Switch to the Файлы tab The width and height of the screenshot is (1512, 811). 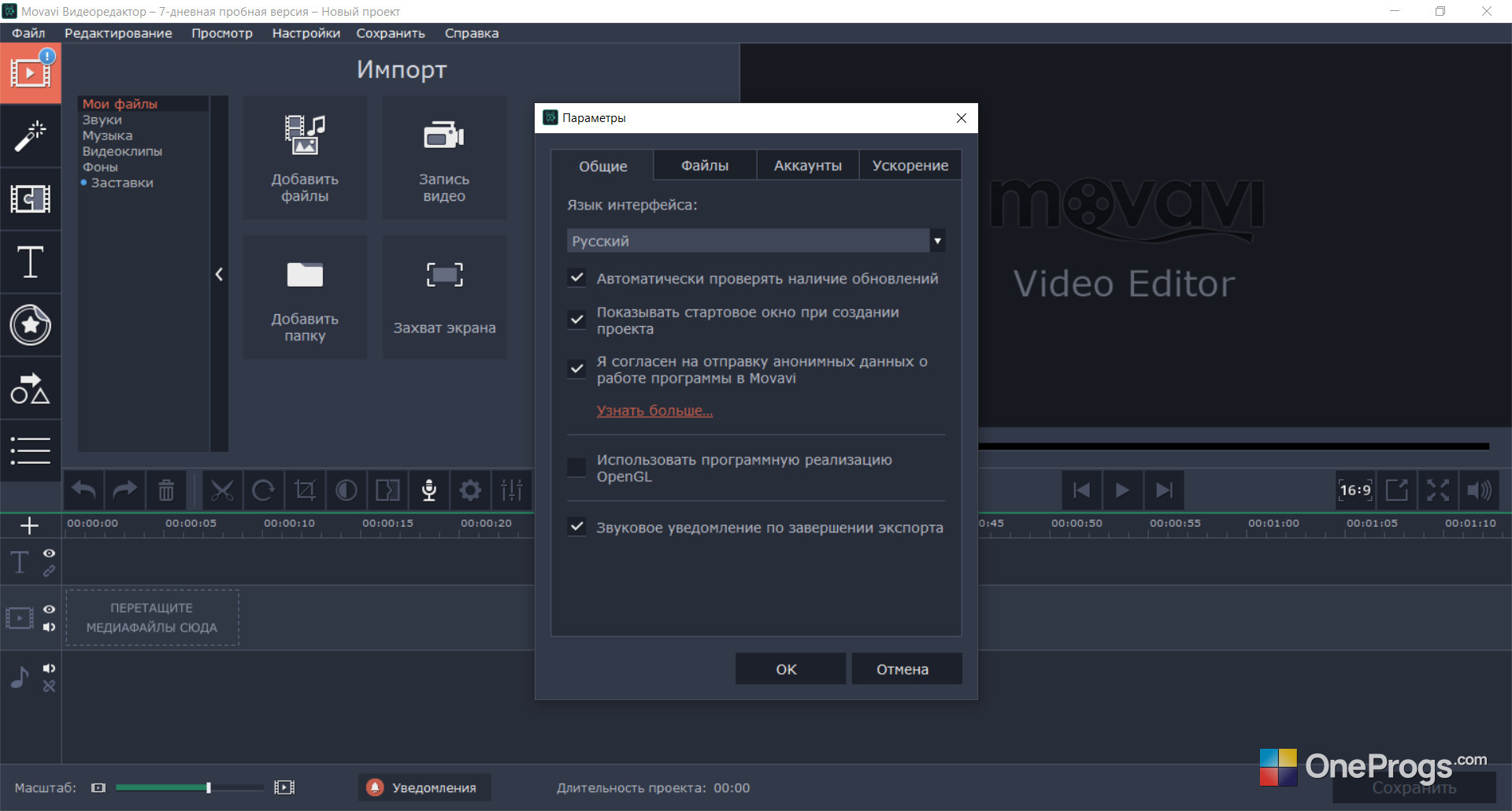pos(705,165)
